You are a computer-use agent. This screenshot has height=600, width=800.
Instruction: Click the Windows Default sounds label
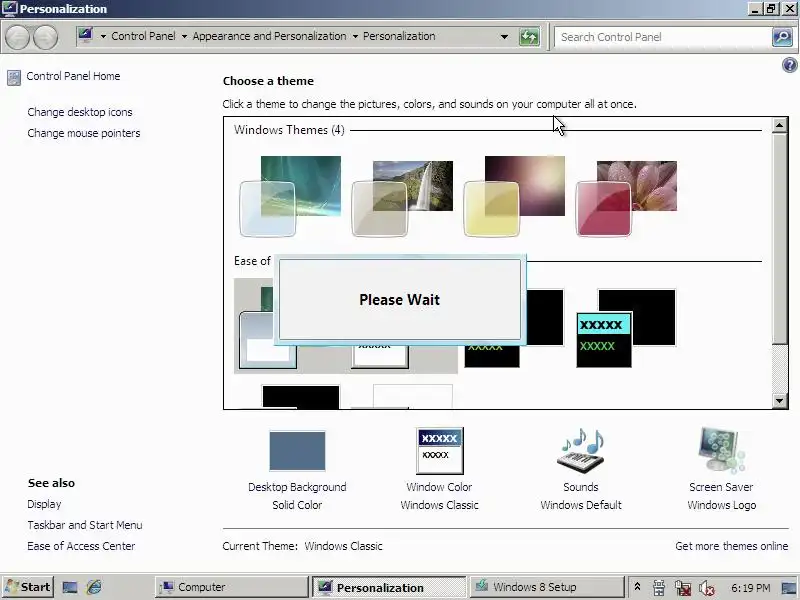(581, 505)
